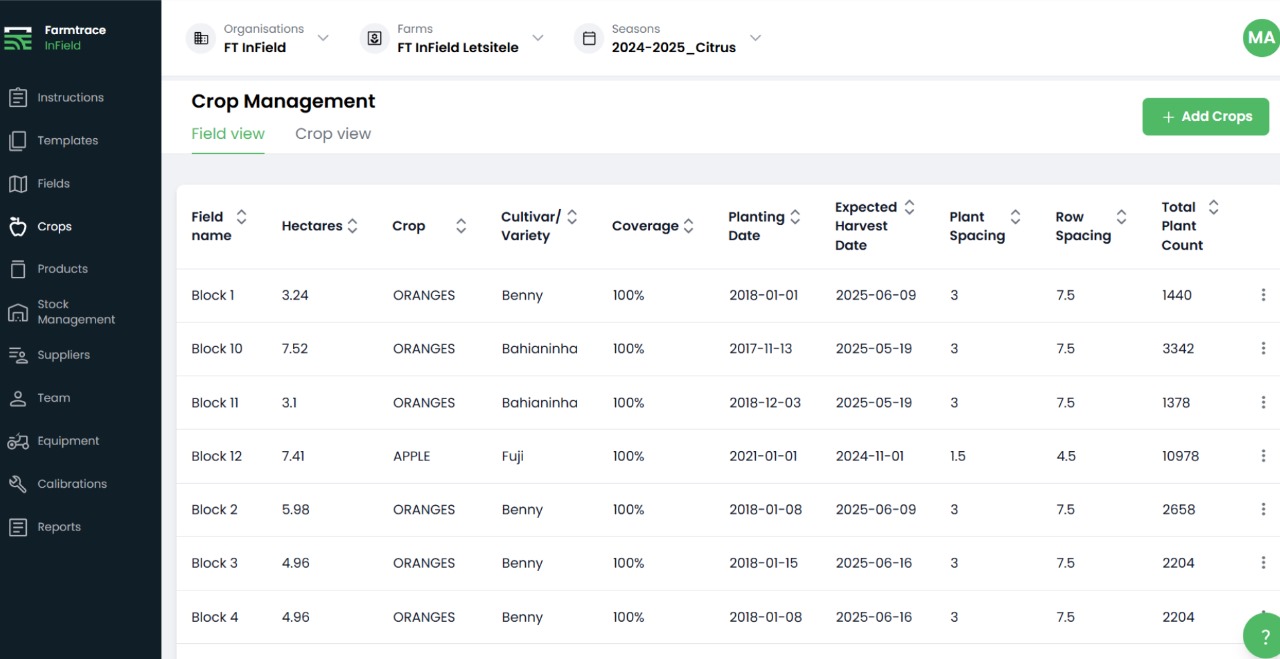Switch to Crop view tab
The image size is (1280, 659).
(333, 134)
